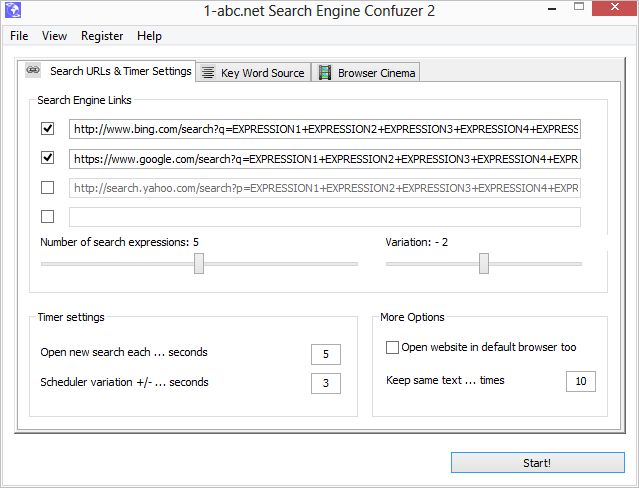This screenshot has height=488, width=639.
Task: Open the Help menu
Action: (x=149, y=36)
